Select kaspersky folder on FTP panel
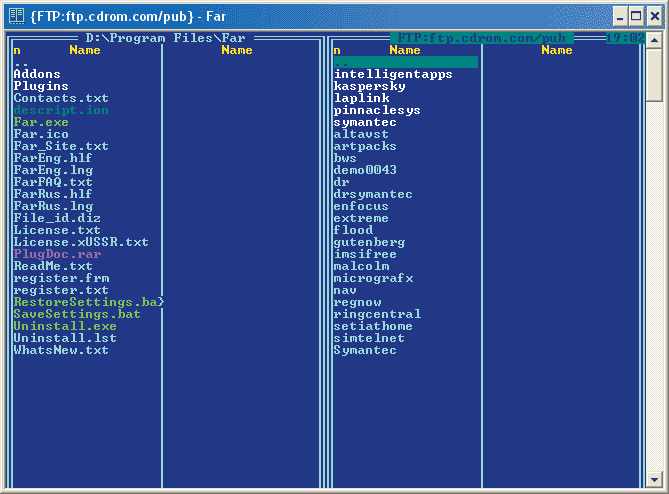This screenshot has width=669, height=494. [x=369, y=86]
